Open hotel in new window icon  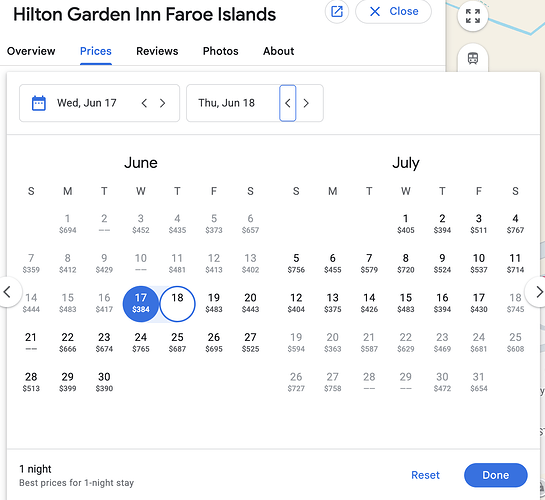click(336, 11)
